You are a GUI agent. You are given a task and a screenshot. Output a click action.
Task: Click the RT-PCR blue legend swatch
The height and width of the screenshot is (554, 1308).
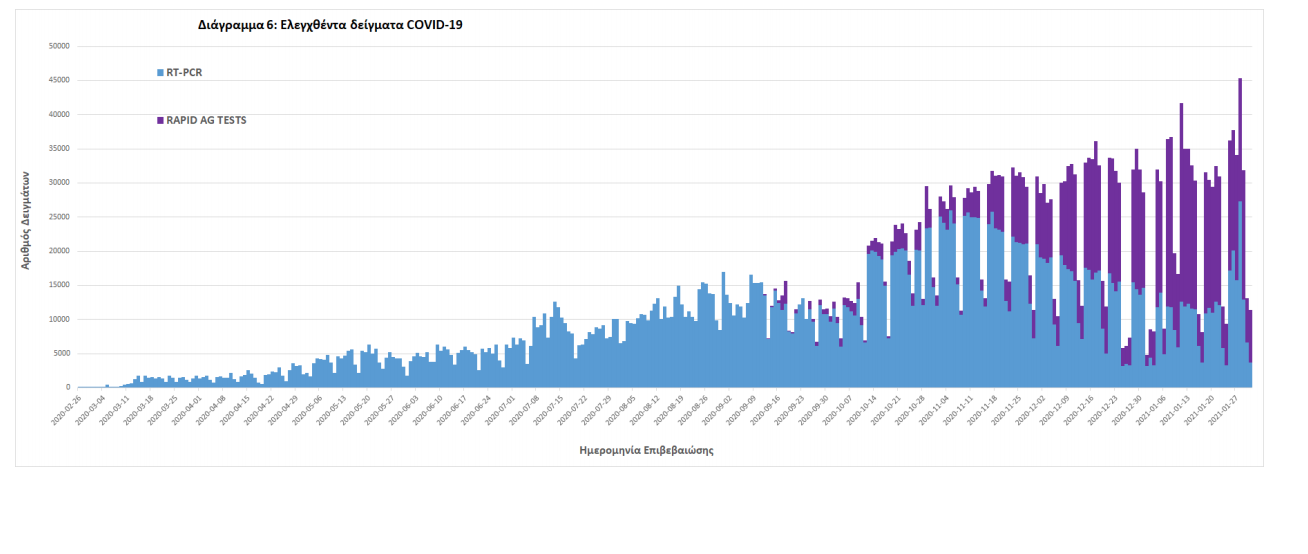point(160,72)
